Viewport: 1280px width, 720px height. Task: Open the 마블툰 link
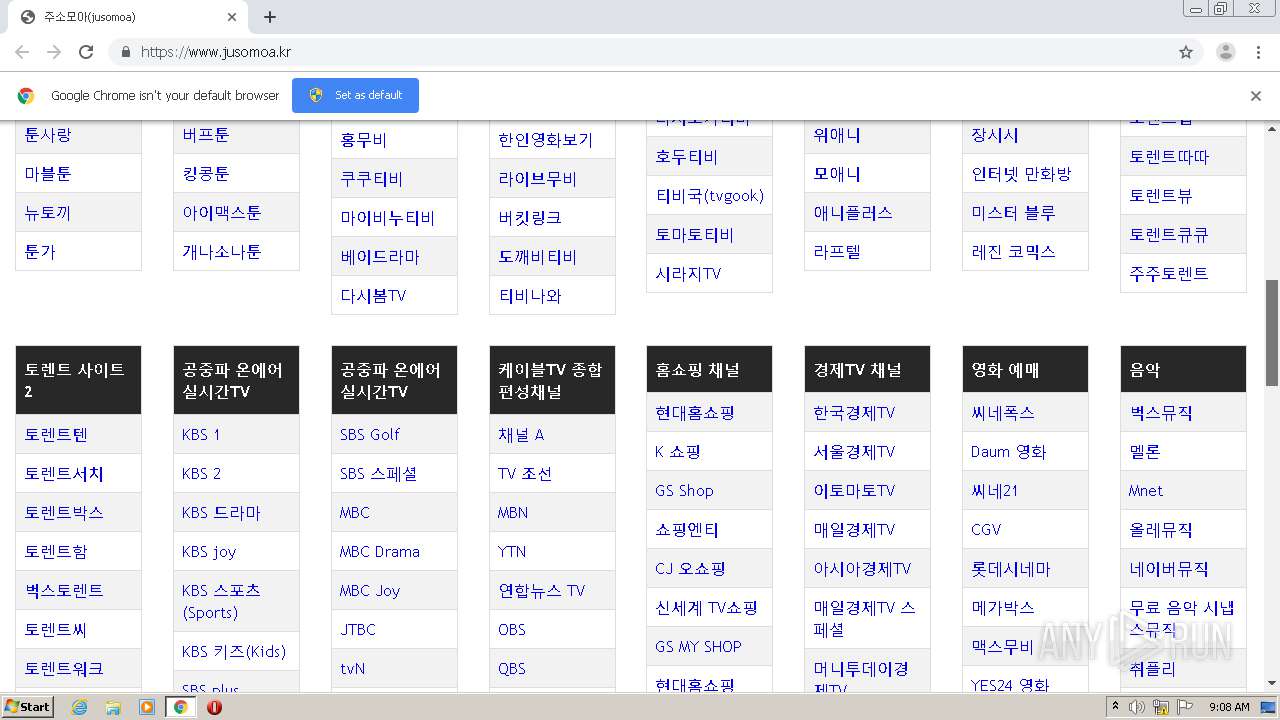48,174
